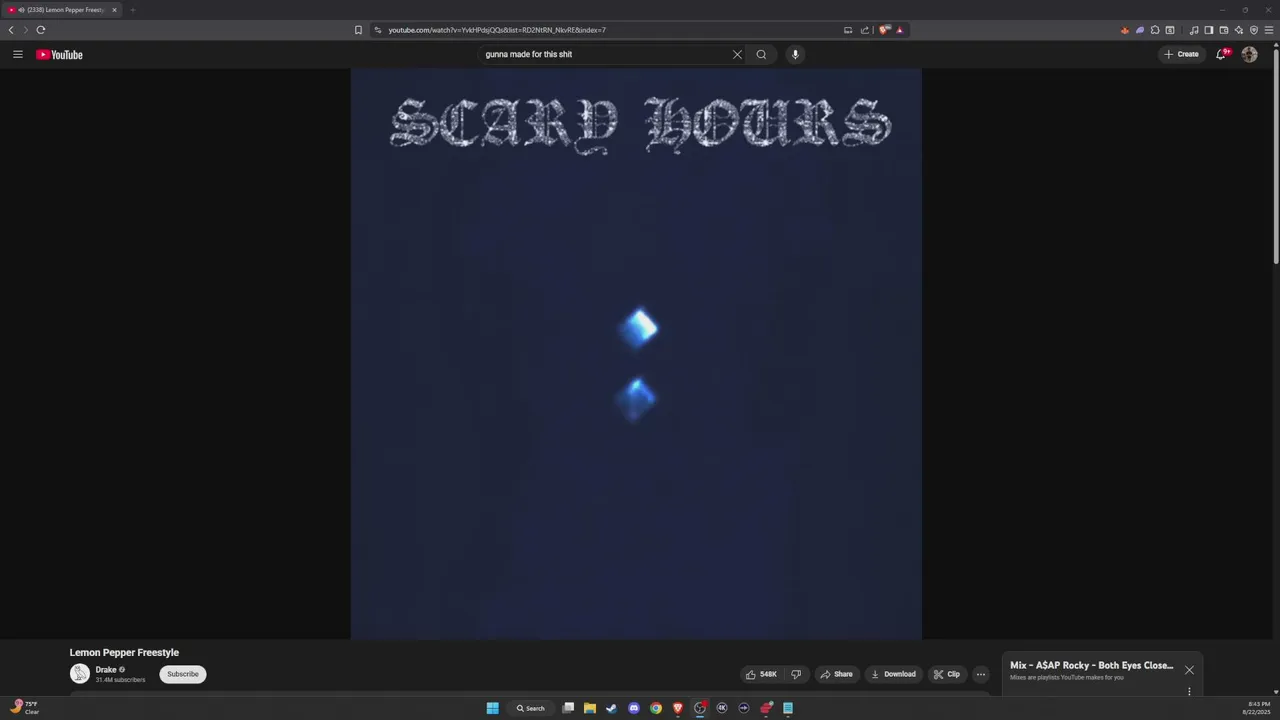Click the Mix - A$AP Rocky playlist title
The image size is (1280, 720).
coord(1092,665)
